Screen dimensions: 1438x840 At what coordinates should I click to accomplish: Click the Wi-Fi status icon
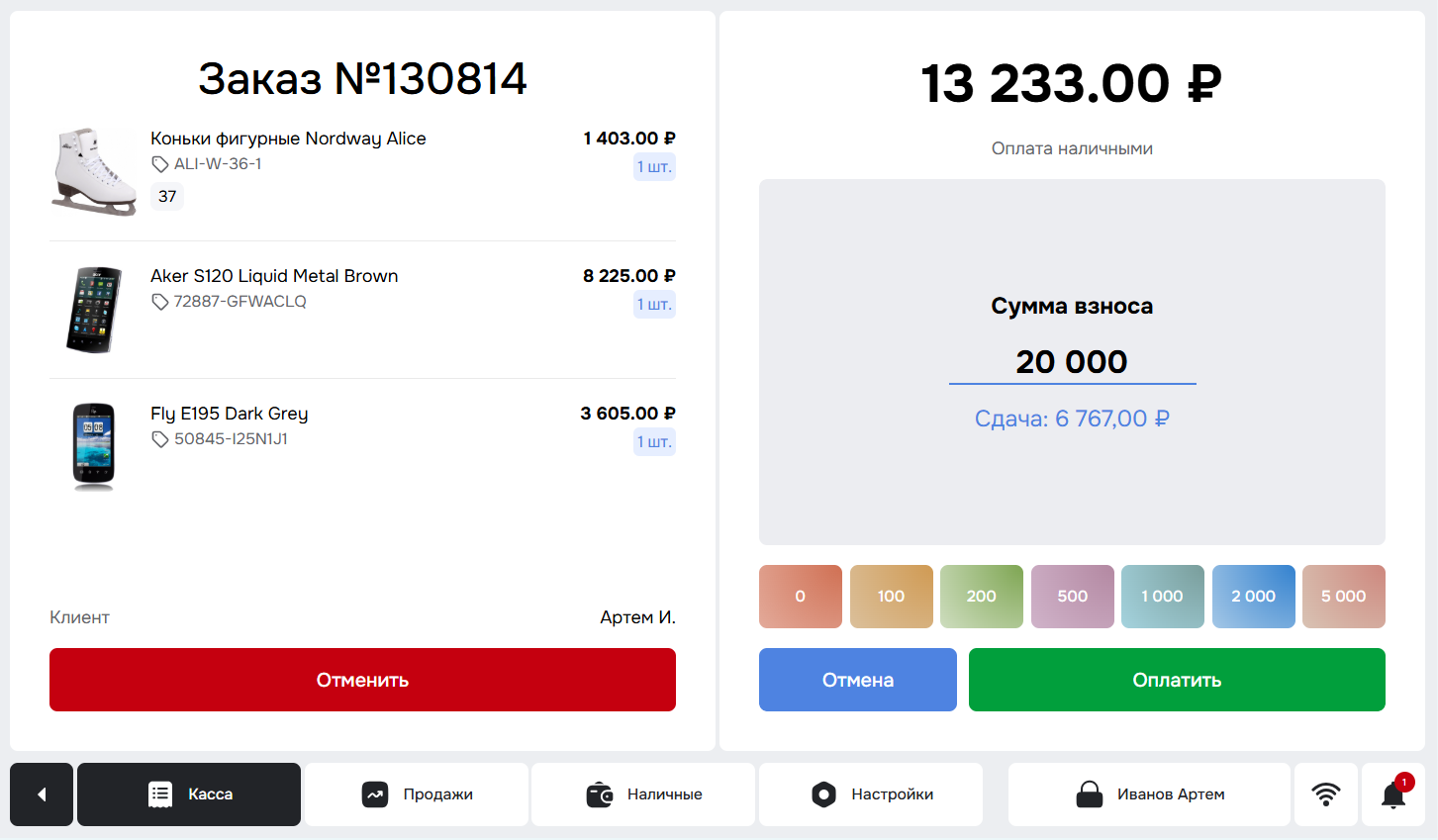tap(1326, 794)
